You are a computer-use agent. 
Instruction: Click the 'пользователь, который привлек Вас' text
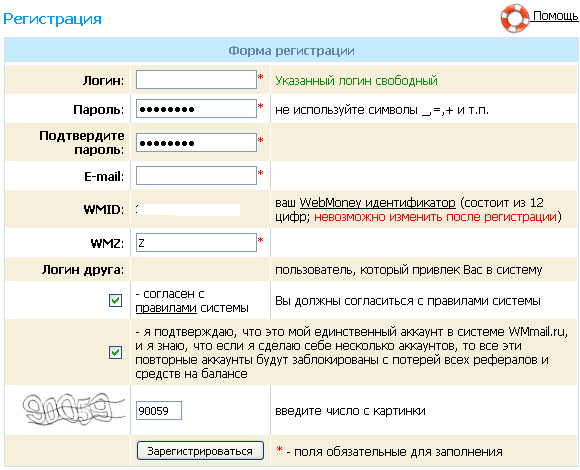click(408, 270)
